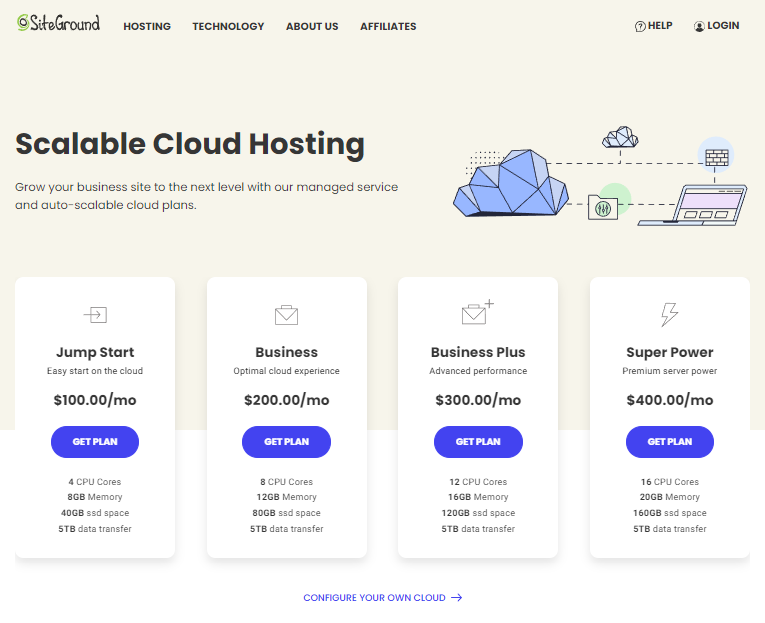Click '5TB data transfer' in Jump Start card
This screenshot has width=765, height=623.
coord(95,529)
